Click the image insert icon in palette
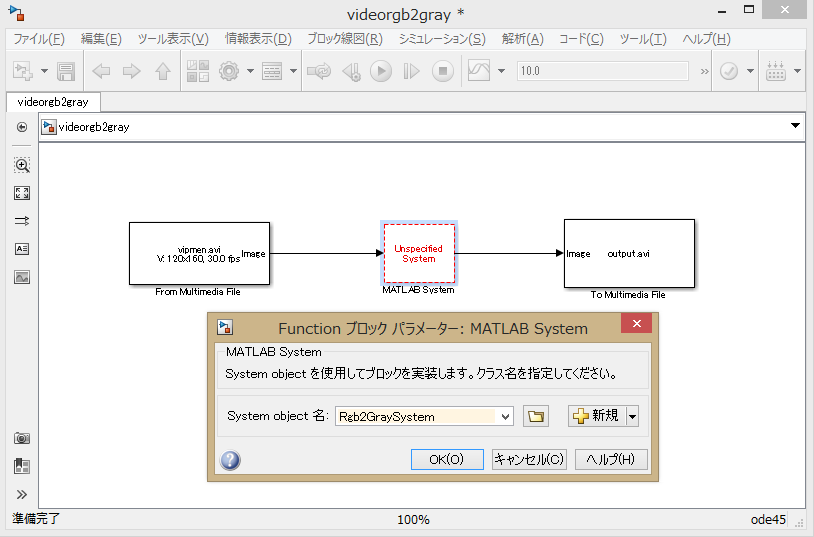Viewport: 814px width, 537px height. (x=22, y=277)
